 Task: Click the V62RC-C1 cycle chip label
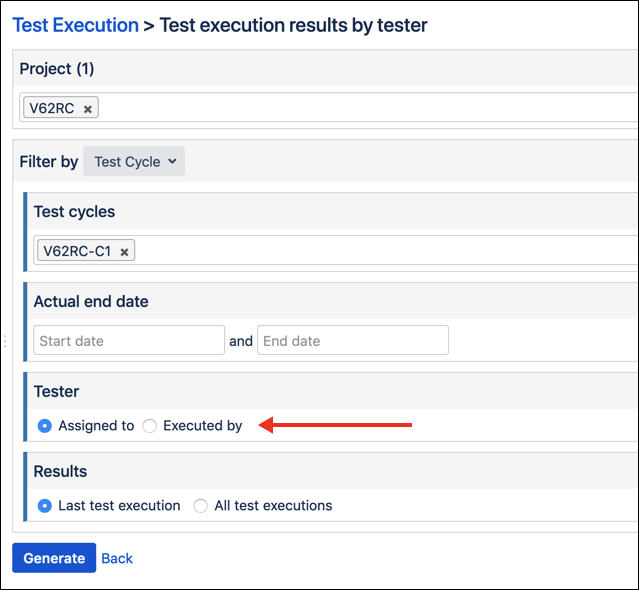click(77, 252)
